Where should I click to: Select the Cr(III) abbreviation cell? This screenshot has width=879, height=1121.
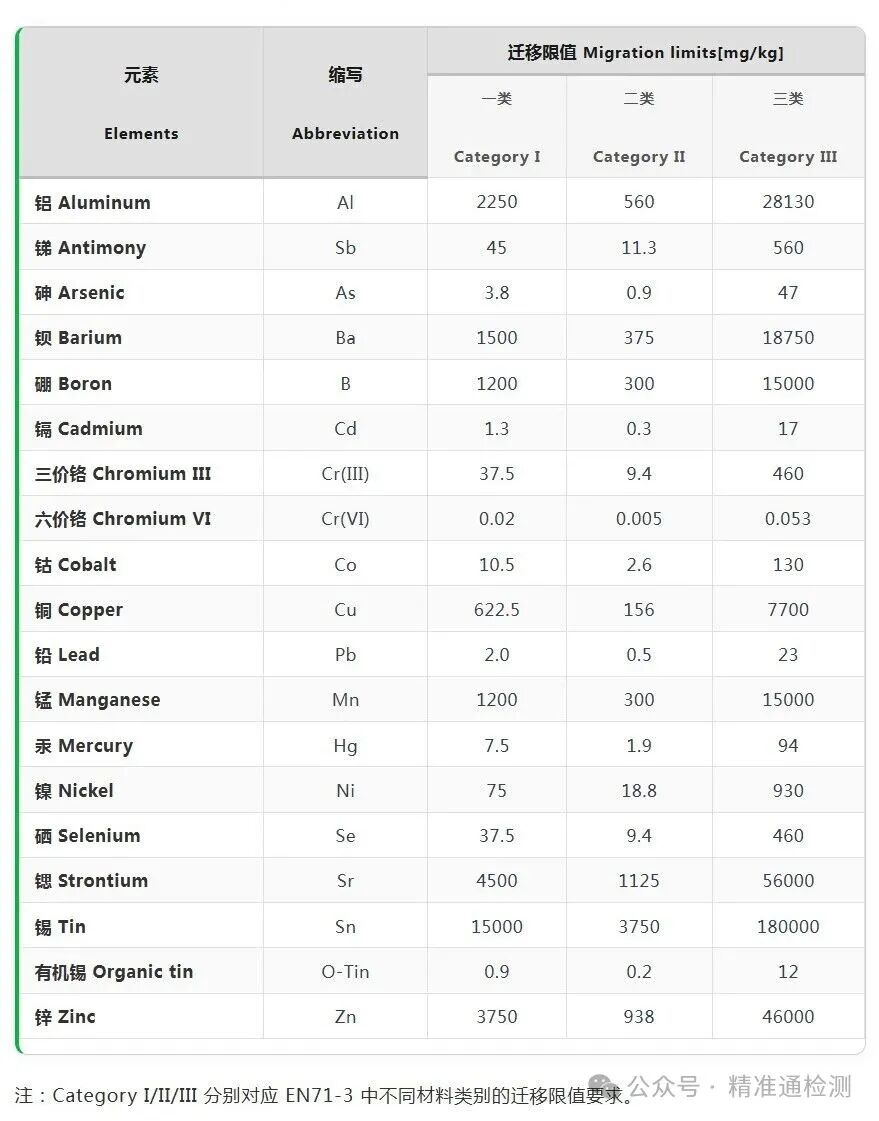pyautogui.click(x=345, y=473)
